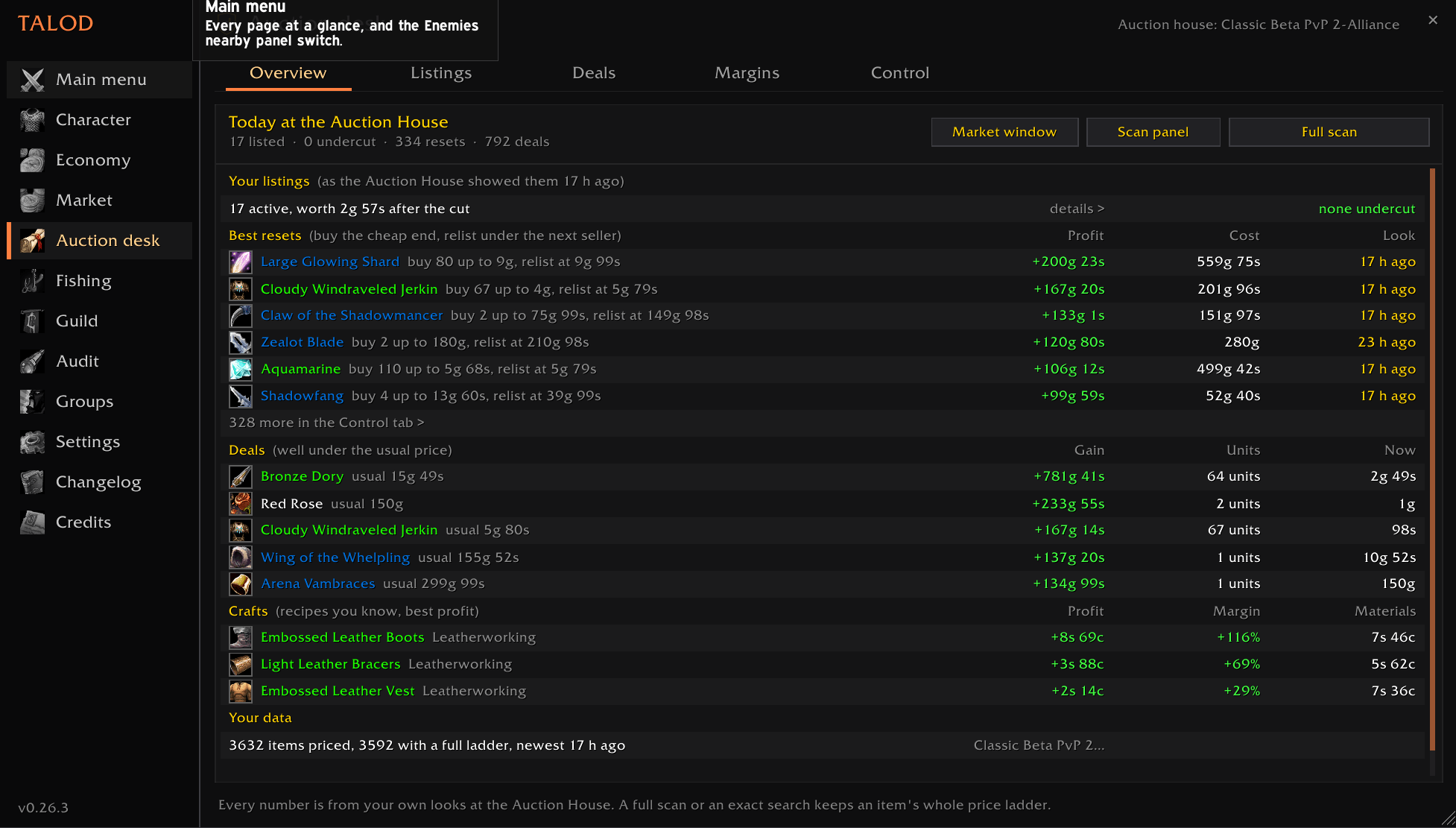Click the Bronze Dory item icon
The height and width of the screenshot is (828, 1456).
tap(241, 477)
